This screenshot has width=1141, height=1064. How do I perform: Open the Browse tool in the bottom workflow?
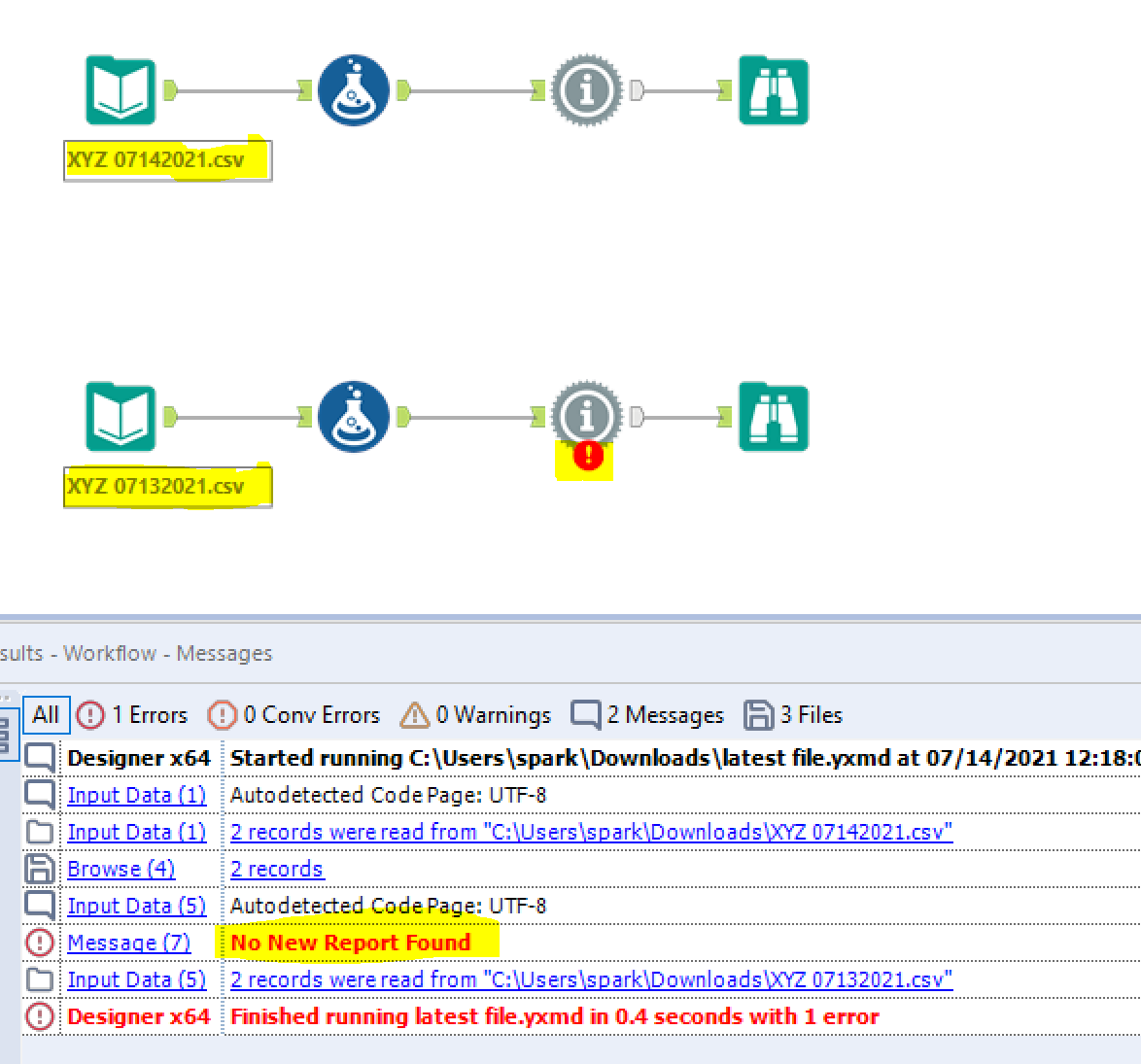point(774,417)
